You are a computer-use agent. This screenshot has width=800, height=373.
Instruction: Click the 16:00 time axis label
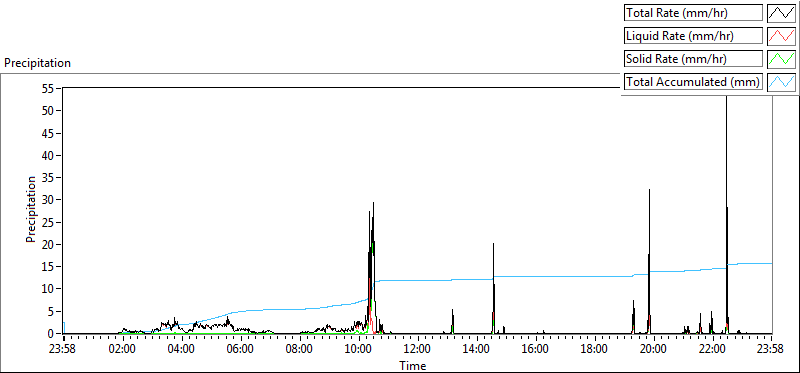[536, 350]
